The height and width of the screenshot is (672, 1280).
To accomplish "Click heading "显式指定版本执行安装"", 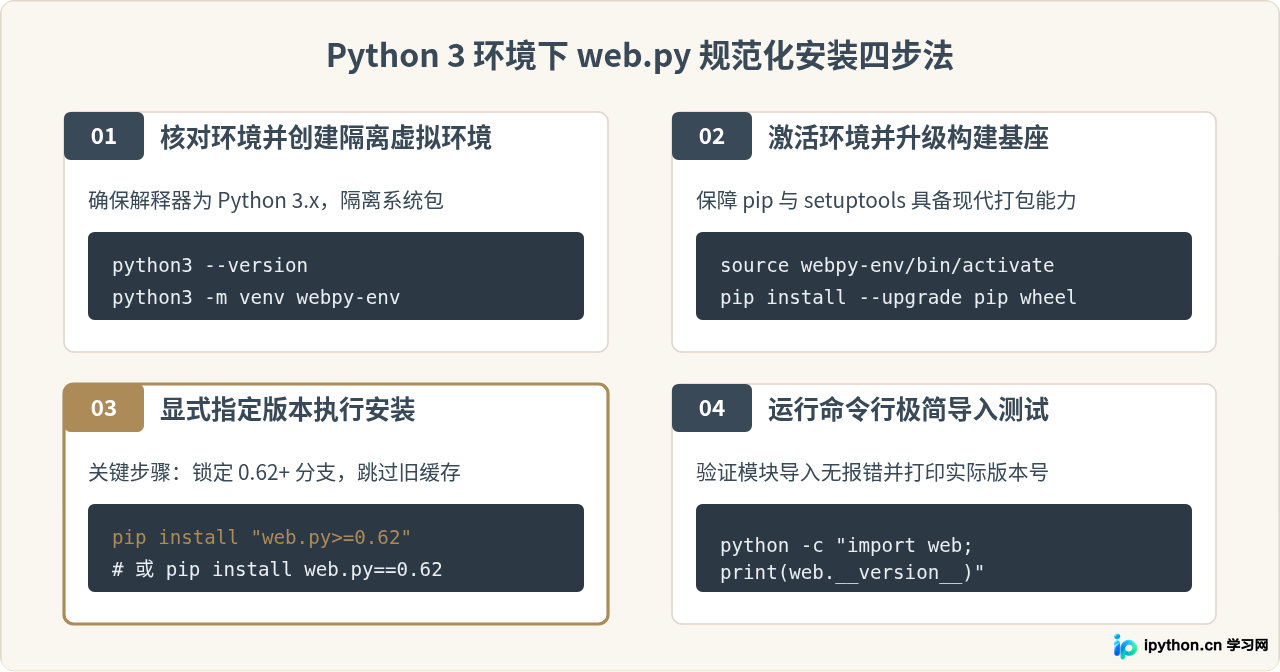I will click(x=288, y=409).
